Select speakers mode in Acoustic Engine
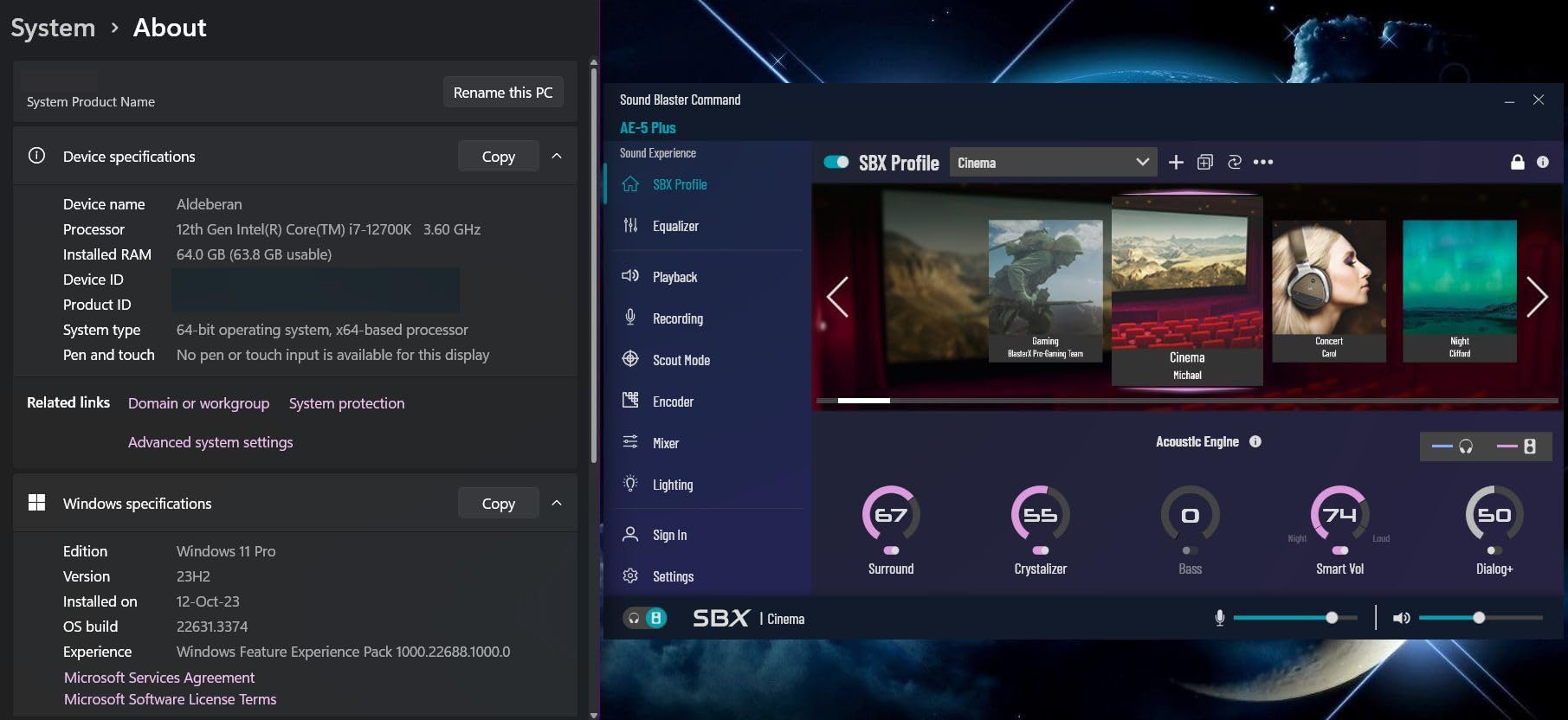Image resolution: width=1568 pixels, height=720 pixels. pos(1517,447)
